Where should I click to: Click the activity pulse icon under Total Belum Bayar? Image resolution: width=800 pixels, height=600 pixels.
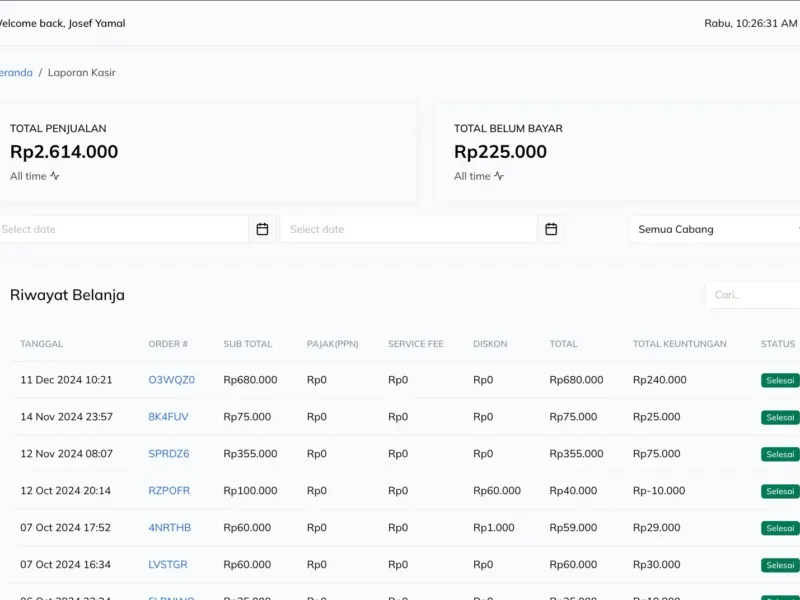tap(499, 176)
